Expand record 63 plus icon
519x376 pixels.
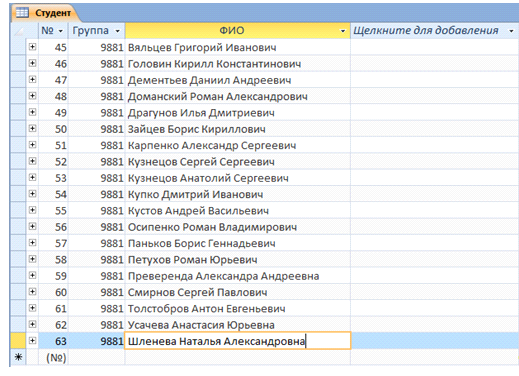32,341
